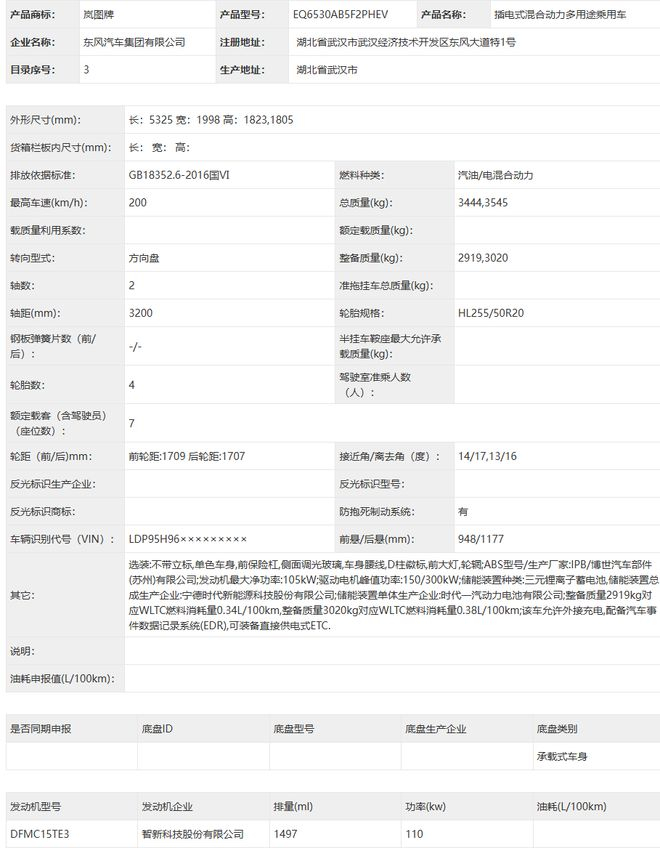The height and width of the screenshot is (848, 660).
Task: Click the engine maker 智新科技股份有限公司
Action: tap(193, 834)
